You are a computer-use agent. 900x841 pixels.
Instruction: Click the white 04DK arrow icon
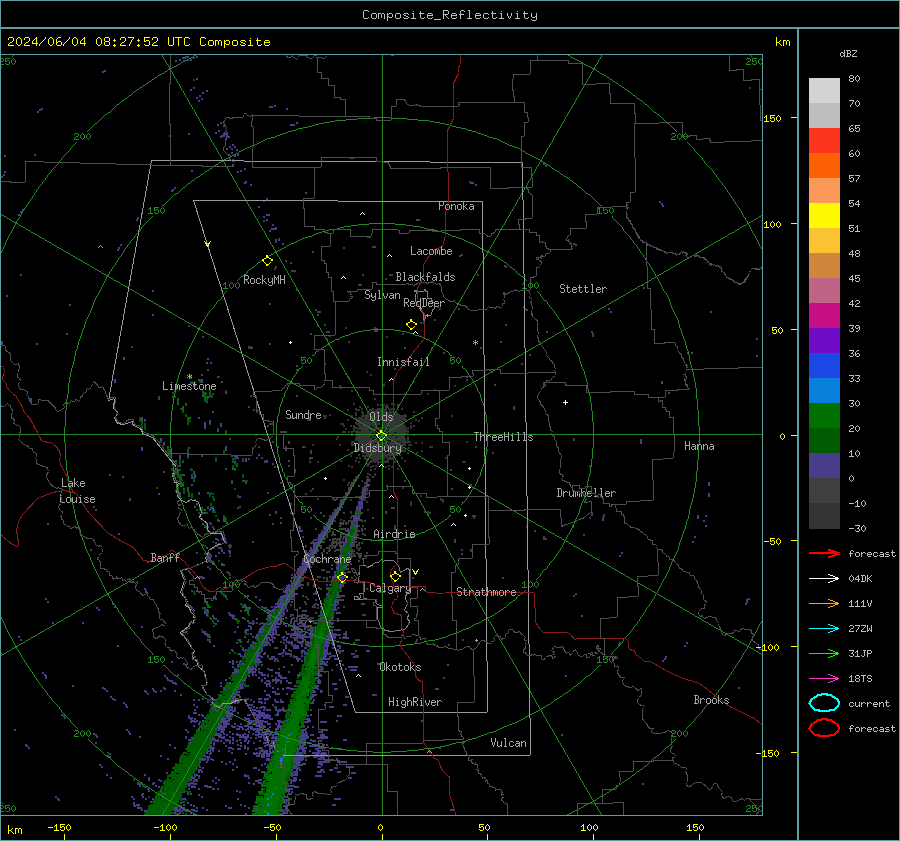(x=824, y=579)
